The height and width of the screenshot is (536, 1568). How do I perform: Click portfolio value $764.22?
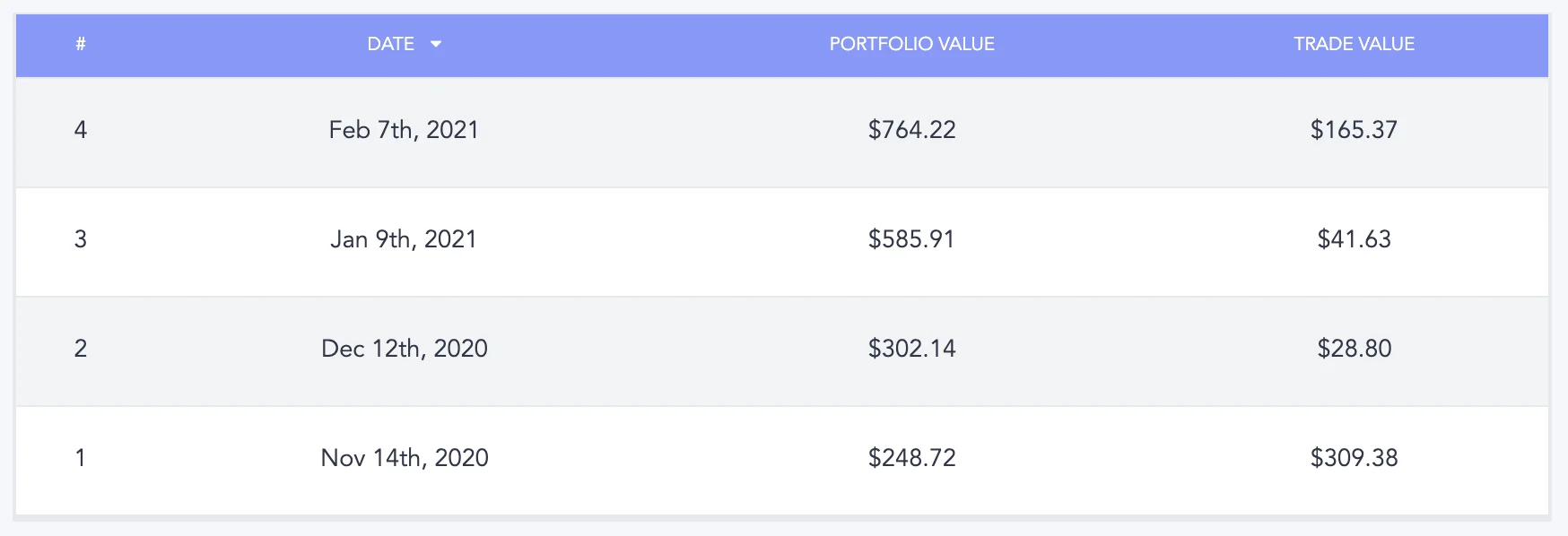pyautogui.click(x=911, y=130)
